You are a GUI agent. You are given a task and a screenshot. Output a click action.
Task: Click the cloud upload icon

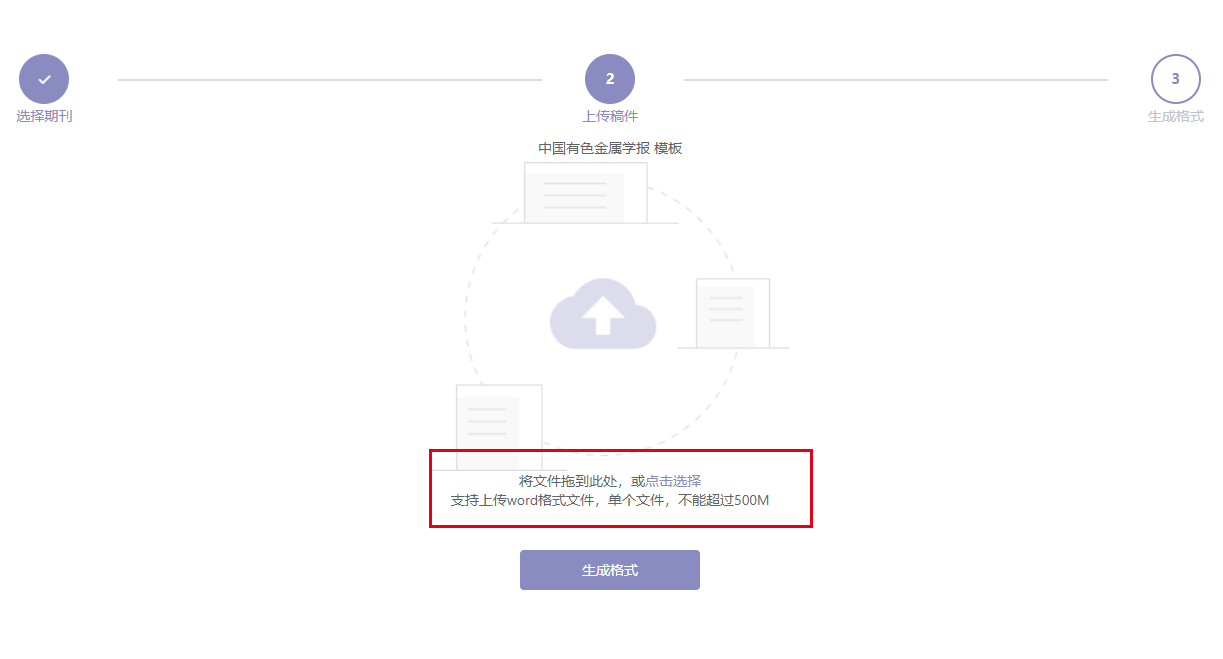pos(603,314)
